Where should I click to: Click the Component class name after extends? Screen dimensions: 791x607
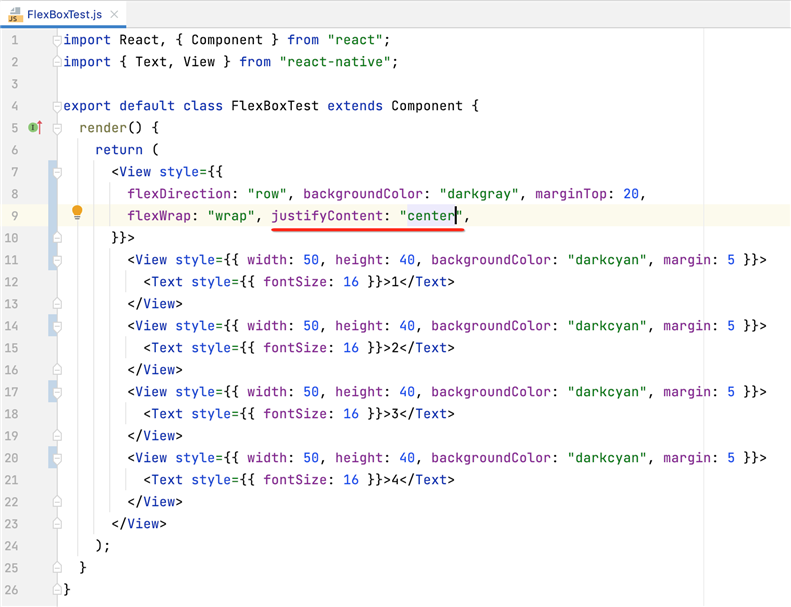[426, 106]
